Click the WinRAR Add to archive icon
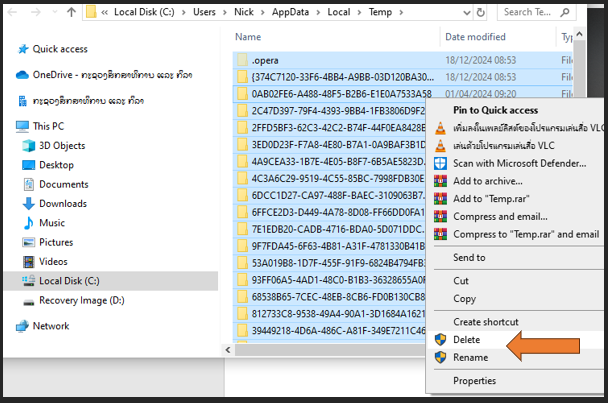Viewport: 608px width, 403px height. click(439, 181)
